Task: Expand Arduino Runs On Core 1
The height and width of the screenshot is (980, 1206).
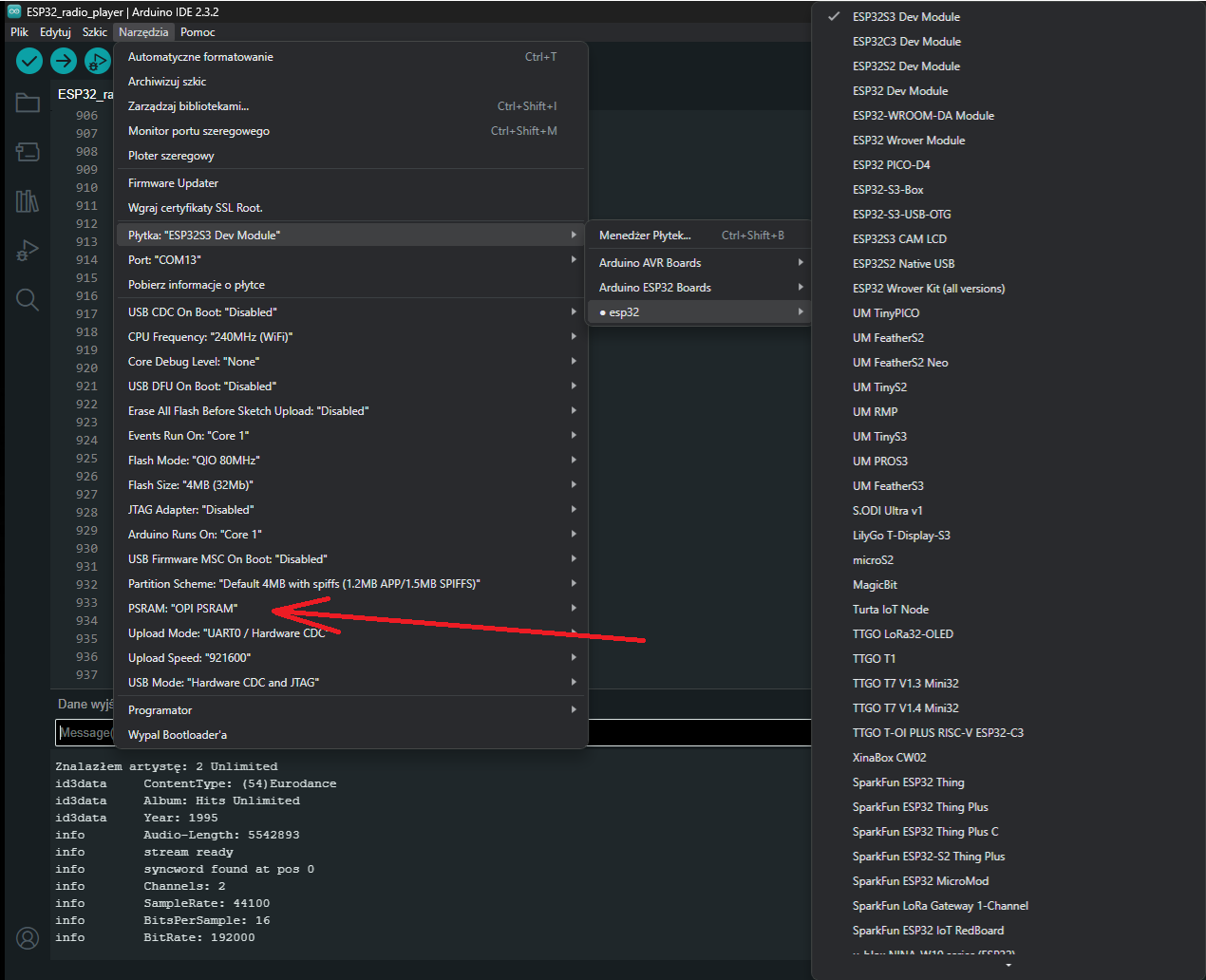Action: coord(350,535)
